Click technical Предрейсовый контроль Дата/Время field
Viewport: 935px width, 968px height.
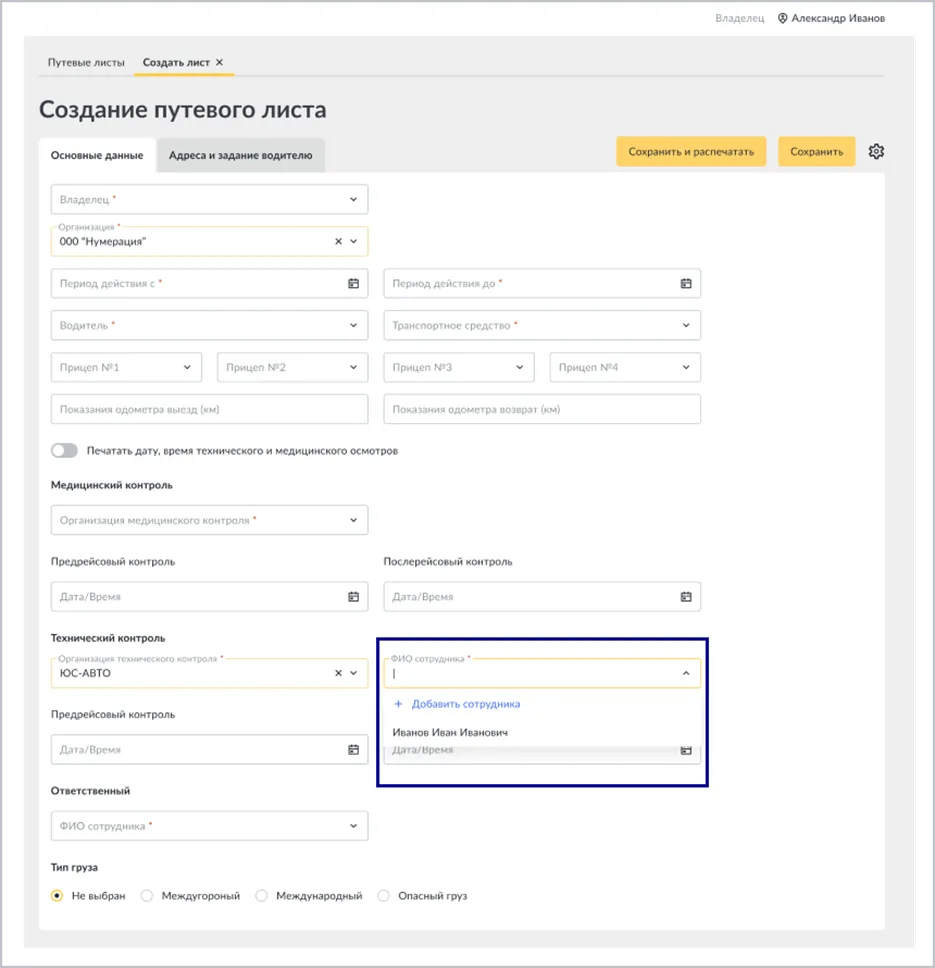click(209, 749)
